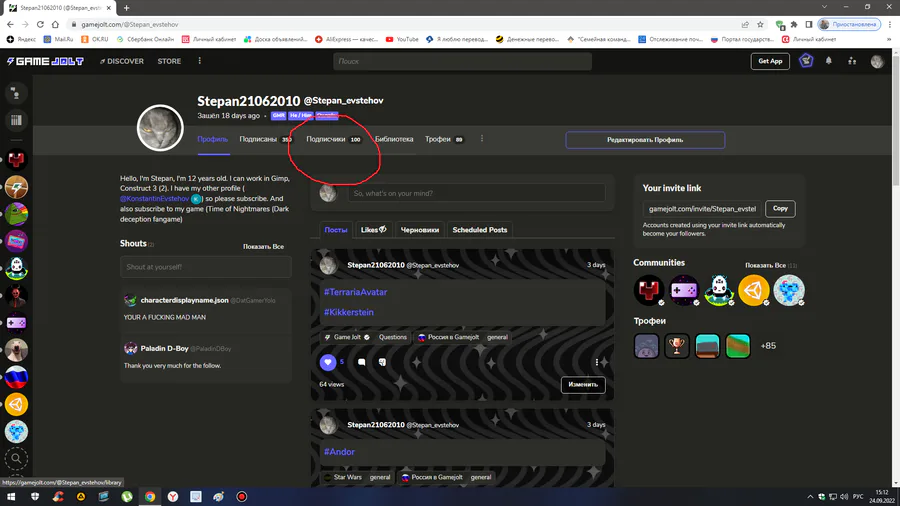Open the library icon in left sidebar
Viewport: 900px width, 506px height.
[x=16, y=120]
